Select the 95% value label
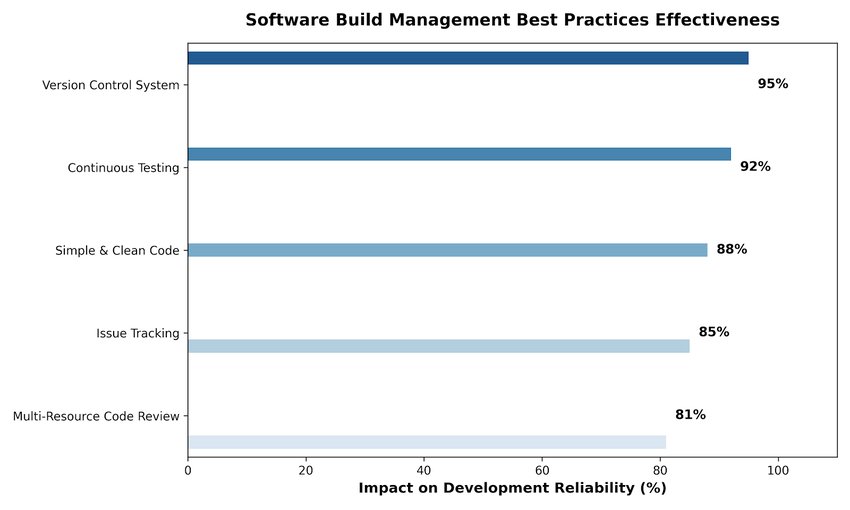 coord(772,83)
